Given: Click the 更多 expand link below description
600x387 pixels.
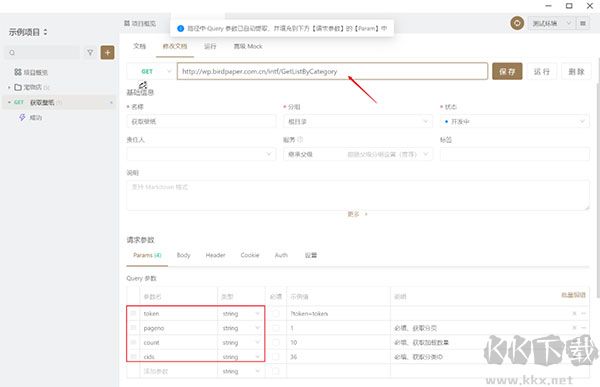Looking at the screenshot, I should coord(357,214).
